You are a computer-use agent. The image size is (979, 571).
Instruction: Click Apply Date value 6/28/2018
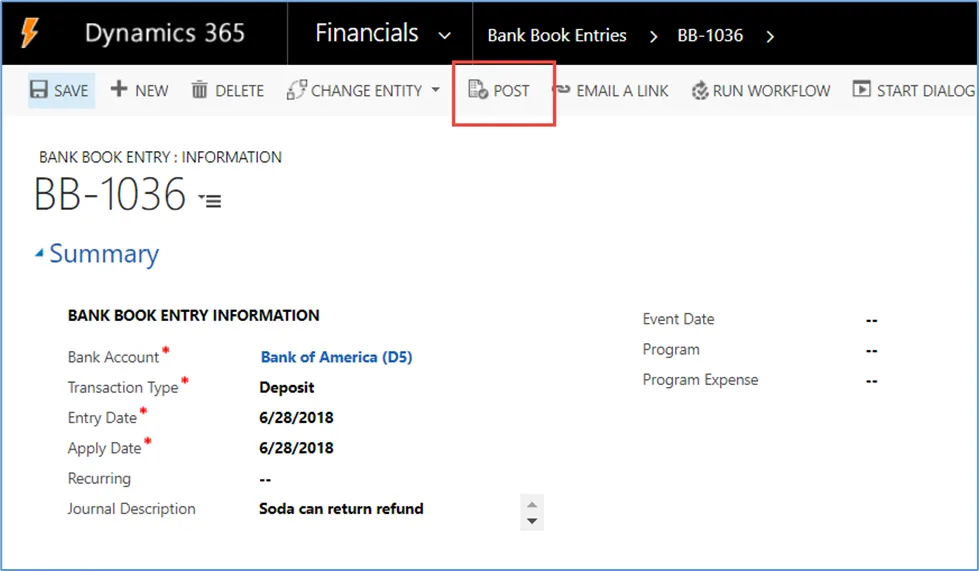[297, 448]
